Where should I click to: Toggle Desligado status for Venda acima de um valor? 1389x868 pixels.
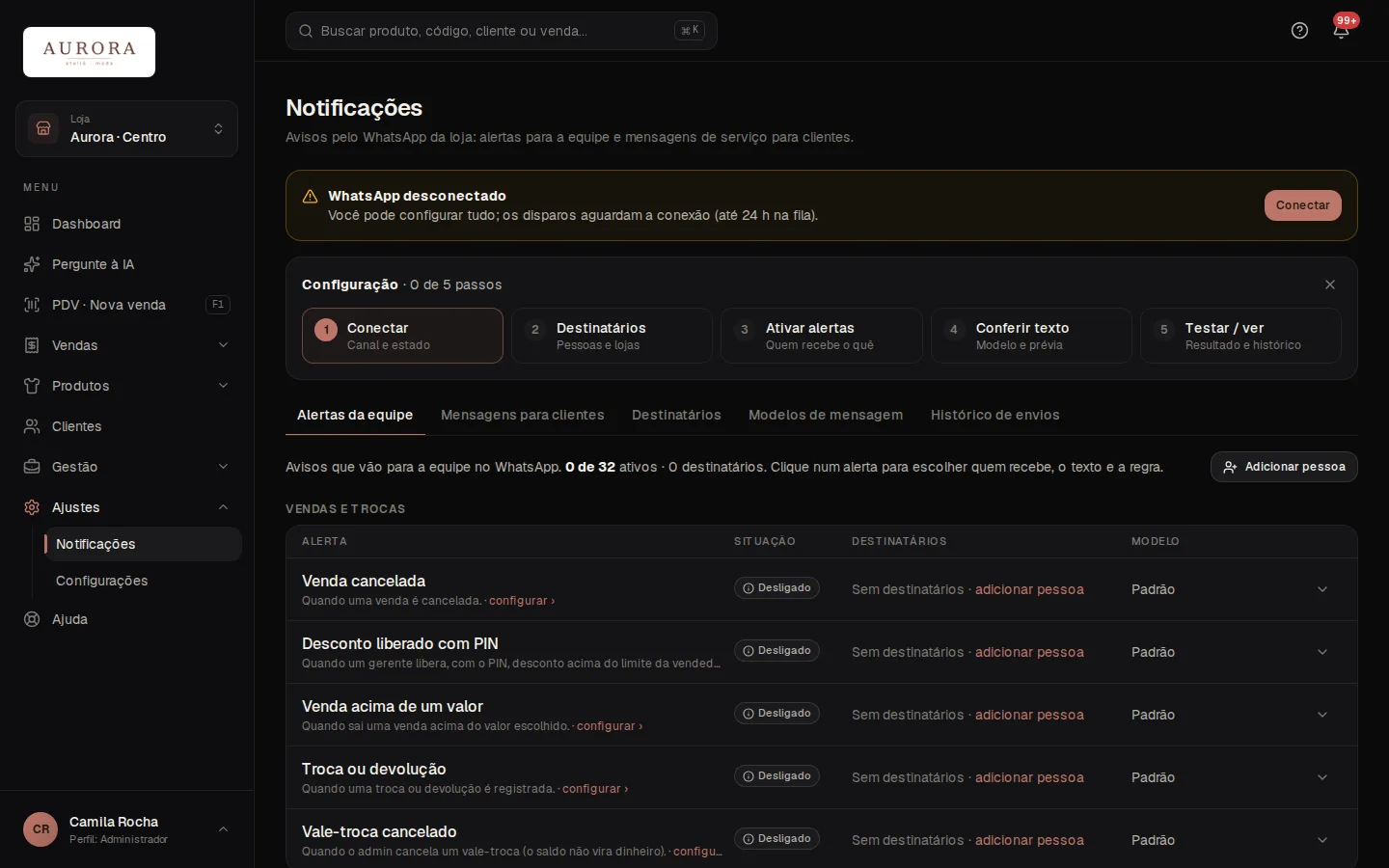point(776,714)
